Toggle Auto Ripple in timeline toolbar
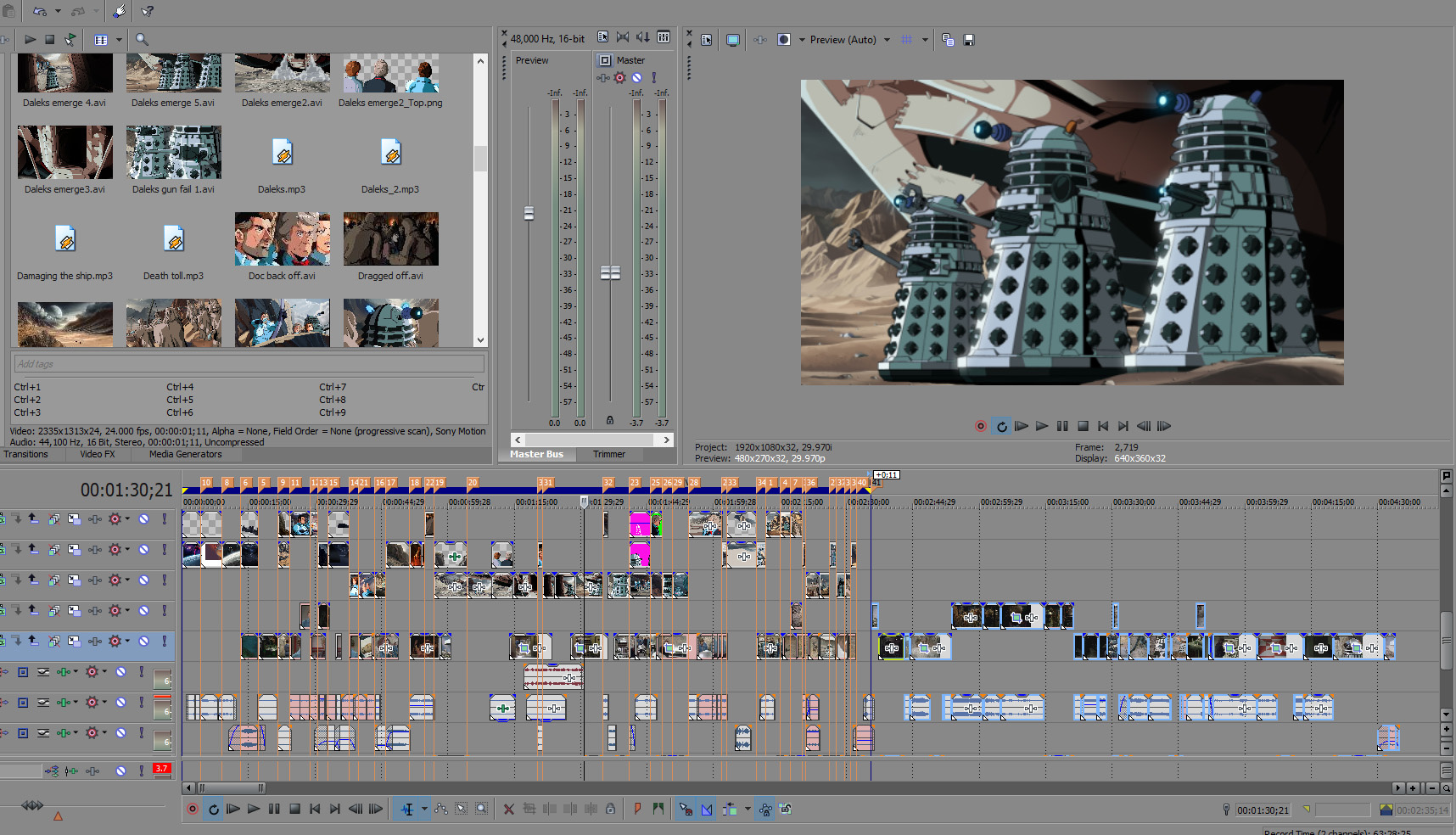 [730, 810]
